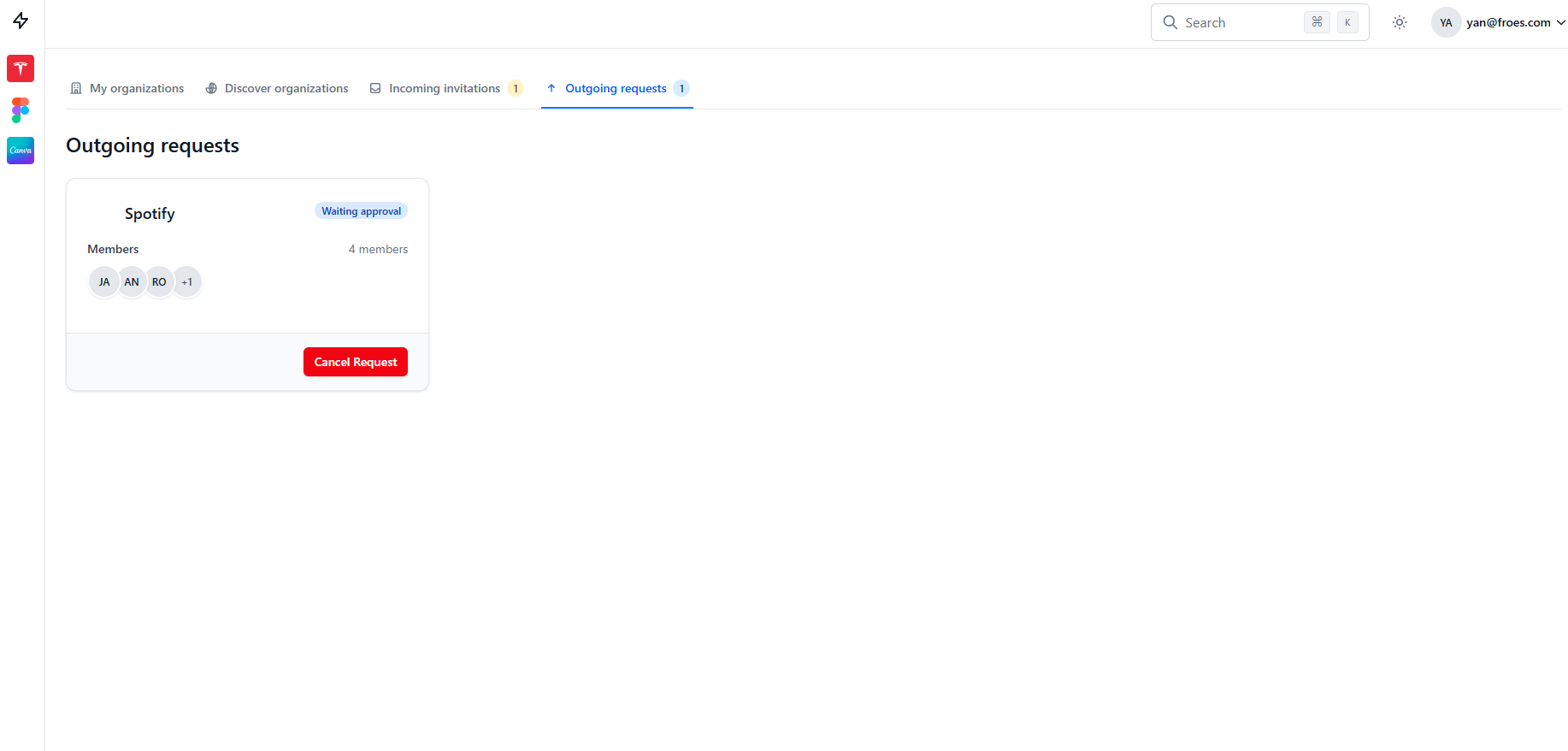The image size is (1568, 751).
Task: Switch to My organizations tab
Action: pos(127,88)
